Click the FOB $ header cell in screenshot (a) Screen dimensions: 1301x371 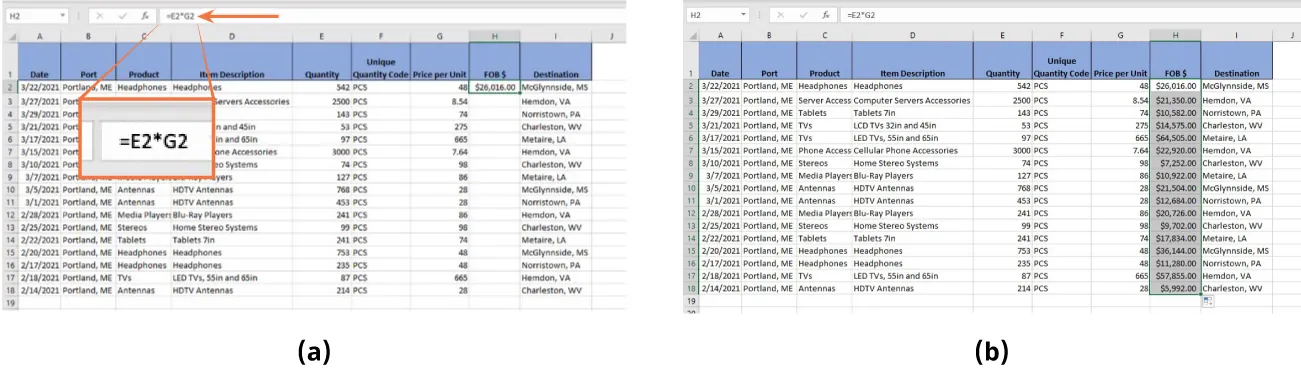coord(494,61)
